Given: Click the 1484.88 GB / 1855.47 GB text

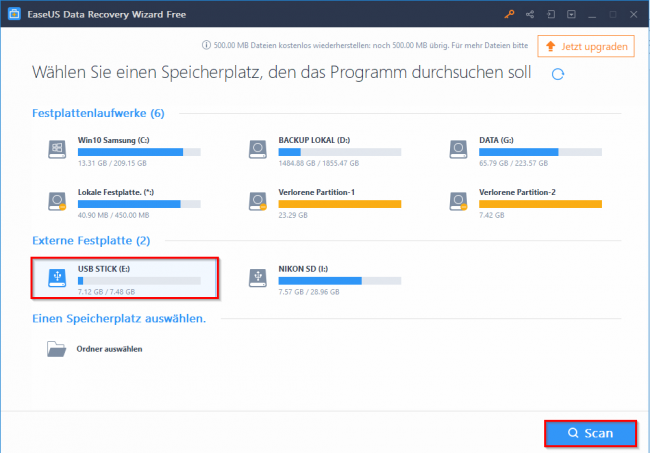Looking at the screenshot, I should pyautogui.click(x=319, y=163).
